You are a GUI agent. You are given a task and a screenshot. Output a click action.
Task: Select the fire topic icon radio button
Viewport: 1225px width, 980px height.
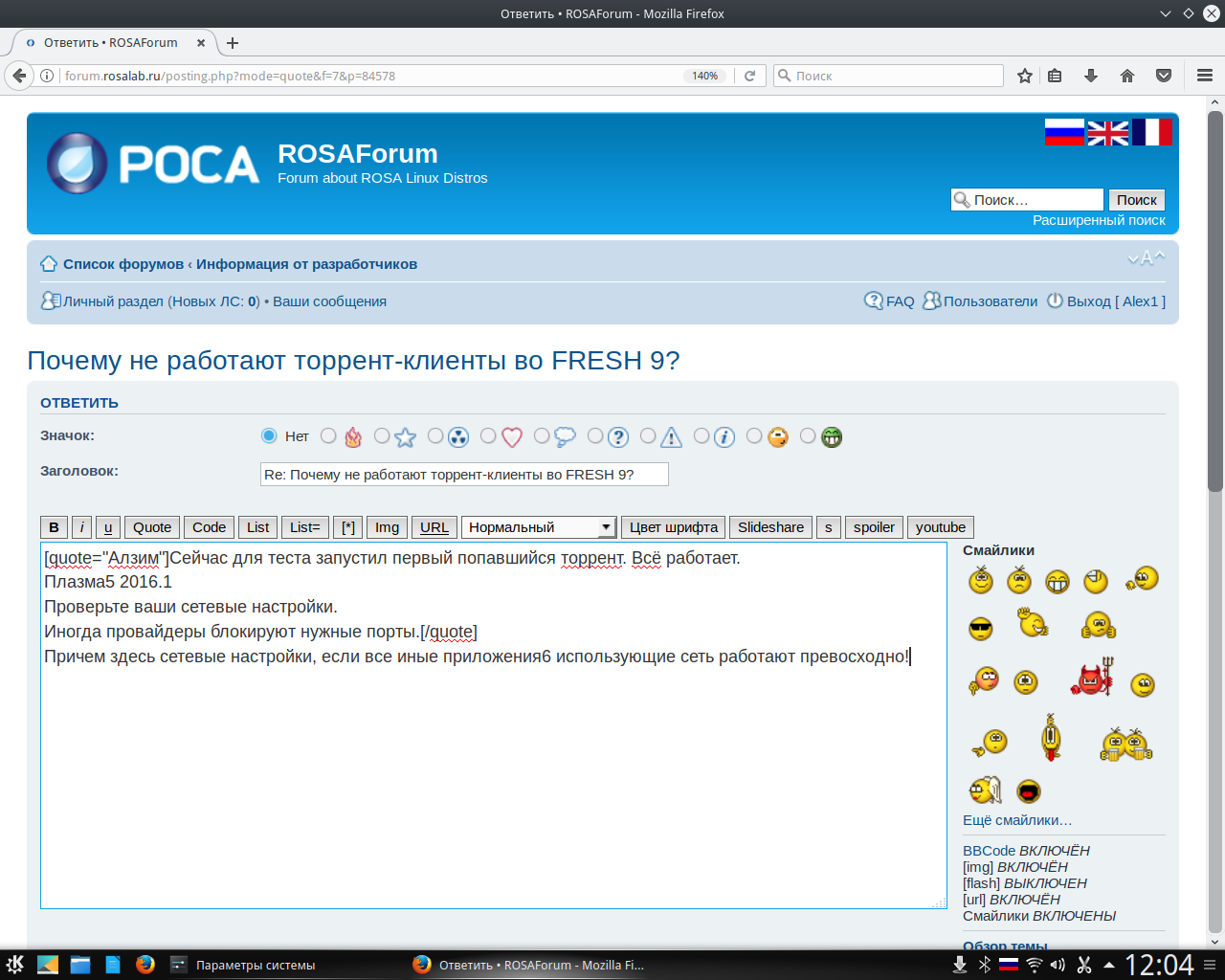pyautogui.click(x=328, y=436)
